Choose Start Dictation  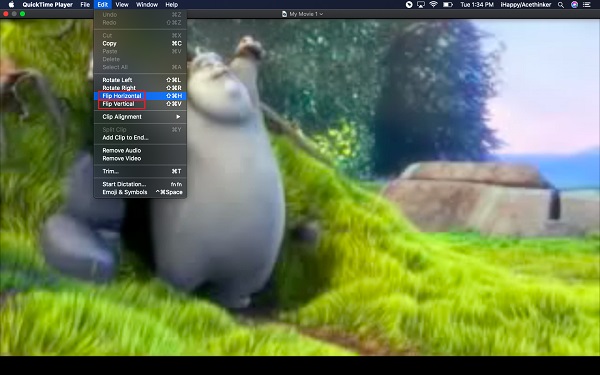coord(140,184)
